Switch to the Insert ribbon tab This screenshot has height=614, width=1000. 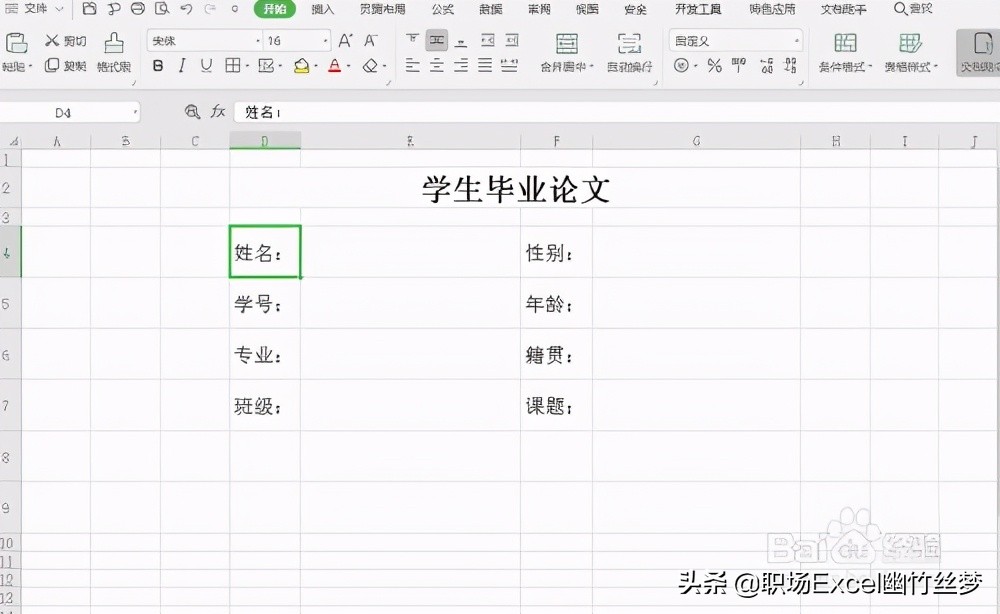(x=321, y=8)
